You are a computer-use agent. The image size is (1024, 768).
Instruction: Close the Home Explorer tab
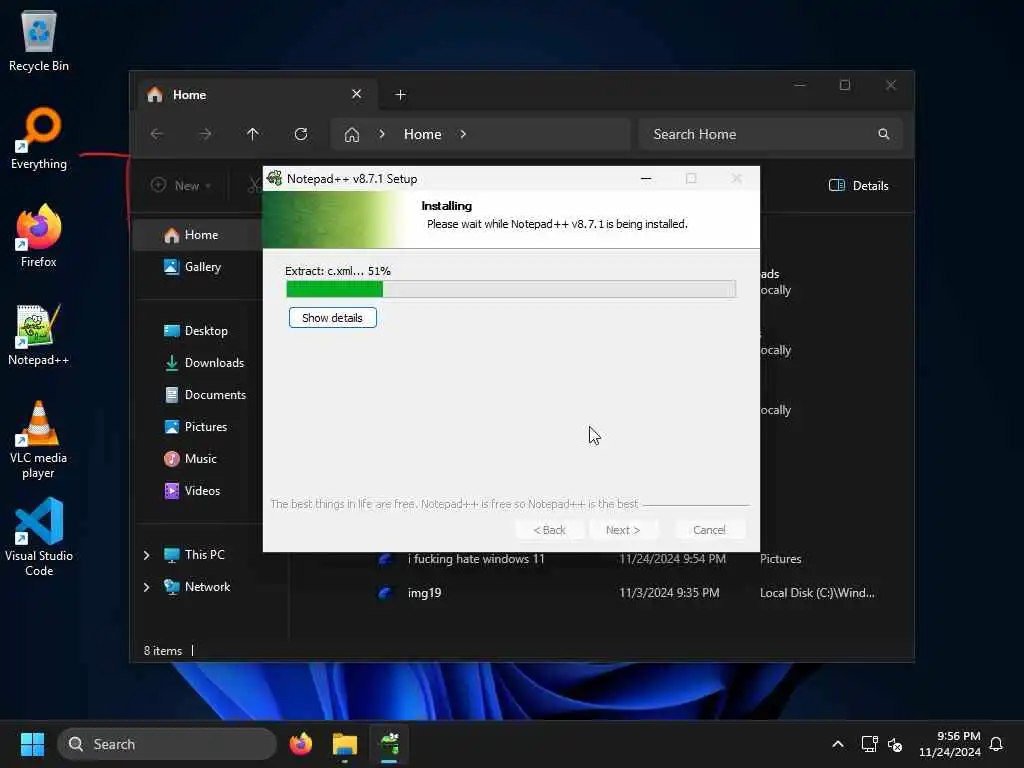(357, 94)
